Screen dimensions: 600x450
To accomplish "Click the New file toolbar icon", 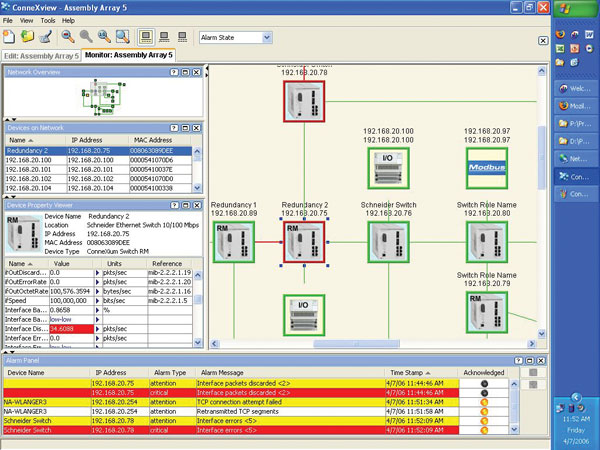I will pyautogui.click(x=9, y=37).
